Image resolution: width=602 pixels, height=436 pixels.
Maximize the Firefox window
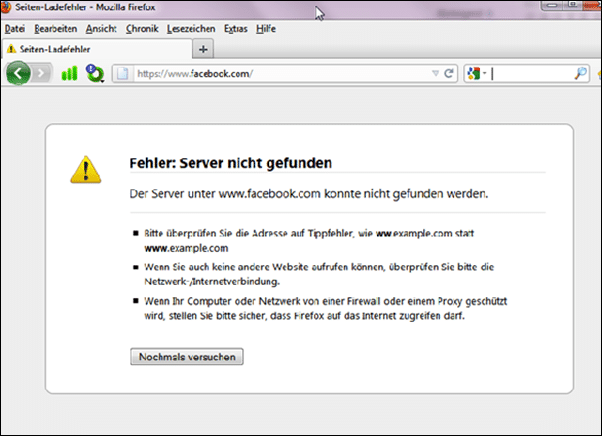point(573,5)
